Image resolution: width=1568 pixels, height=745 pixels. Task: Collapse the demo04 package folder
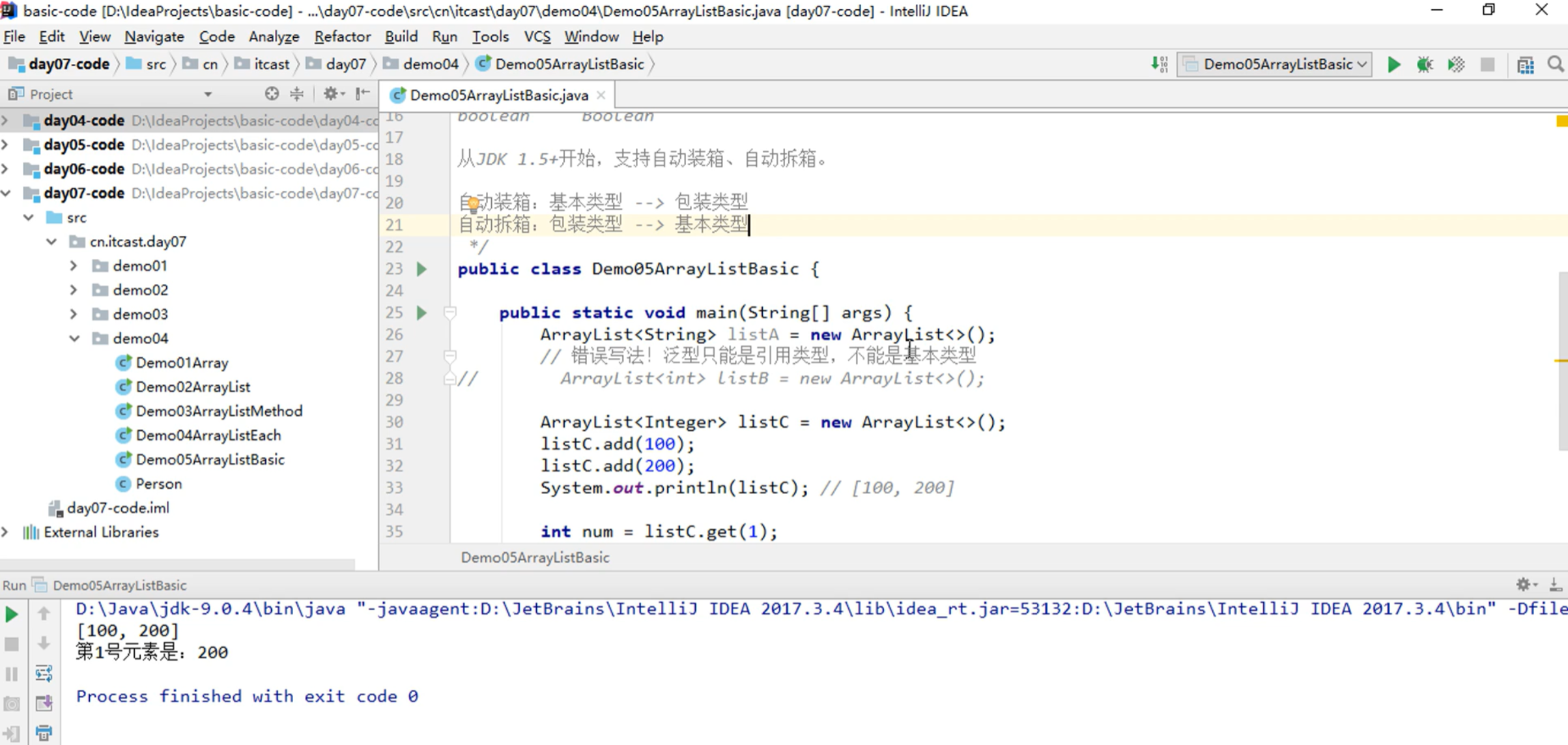point(74,338)
